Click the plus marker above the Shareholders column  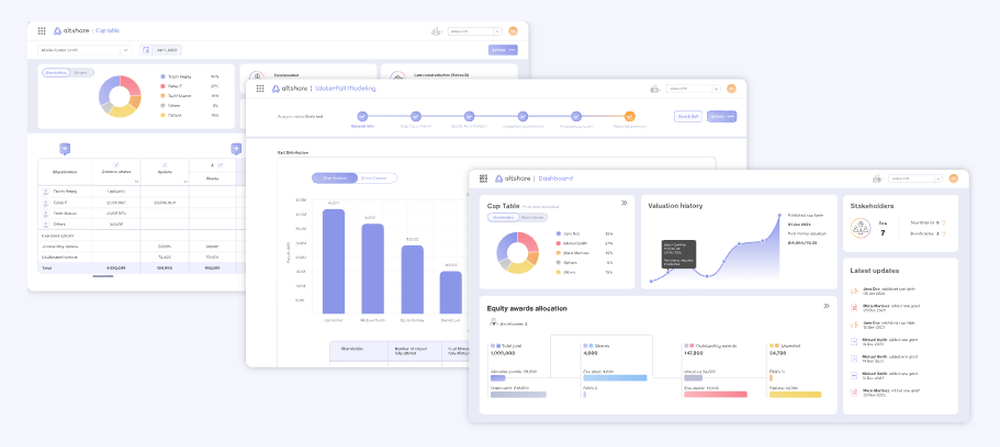(x=64, y=149)
